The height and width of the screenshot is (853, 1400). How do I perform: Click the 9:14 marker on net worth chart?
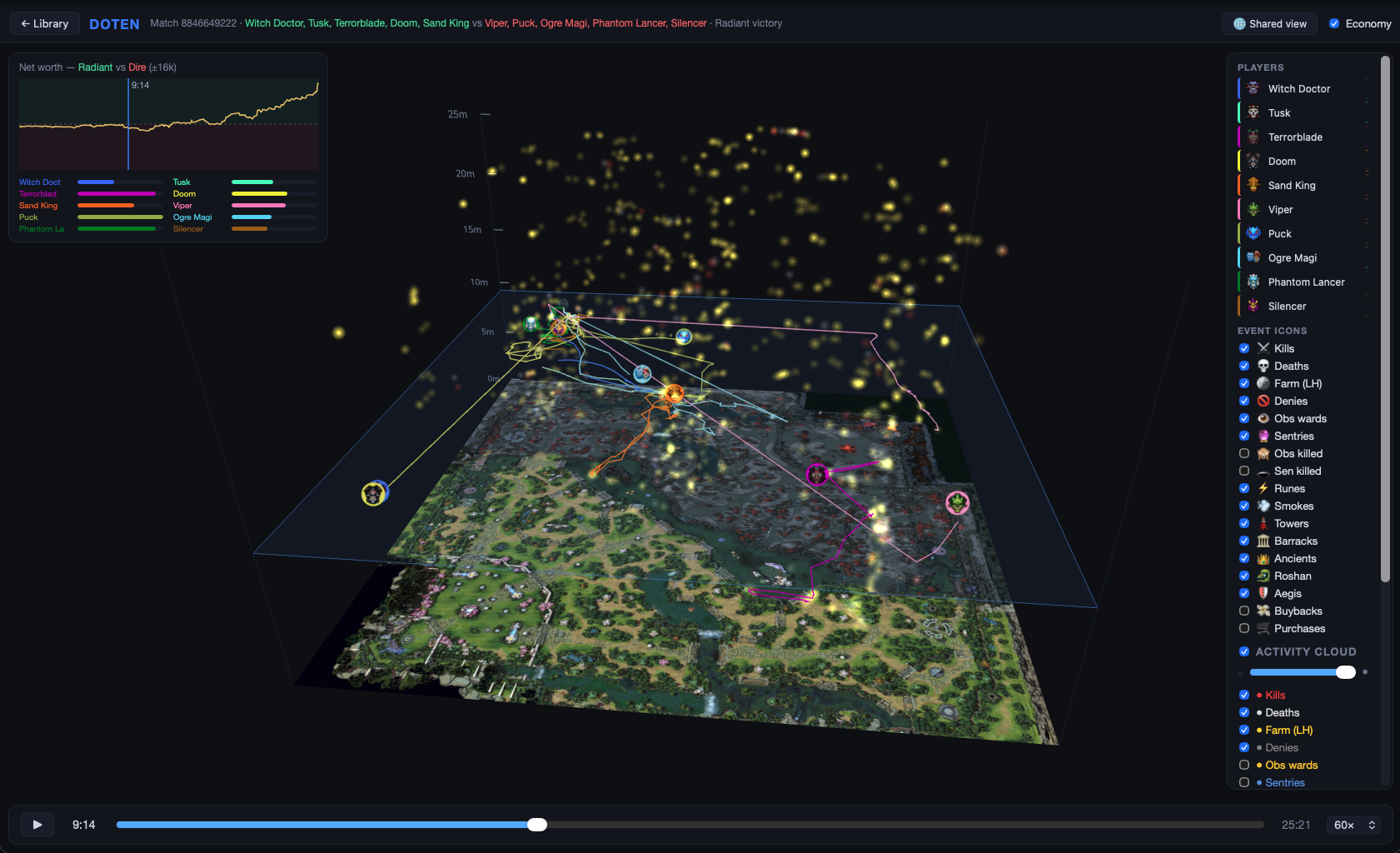(x=128, y=124)
